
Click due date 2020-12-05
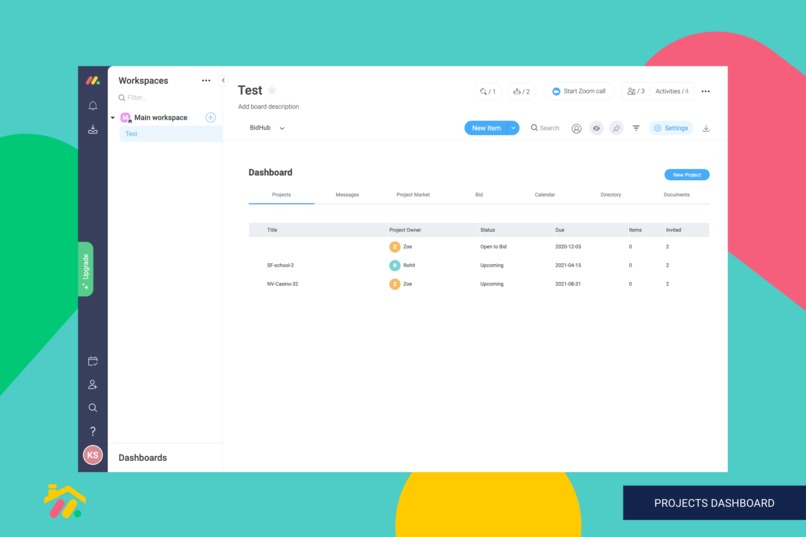(x=568, y=247)
